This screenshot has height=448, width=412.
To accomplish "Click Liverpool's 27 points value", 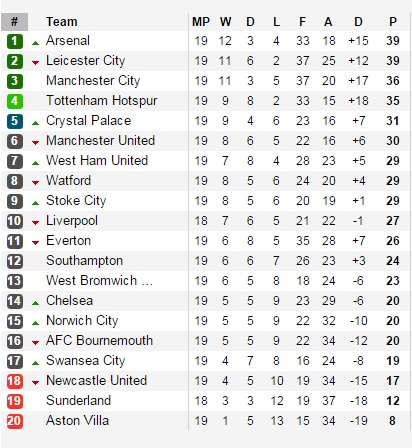I will pyautogui.click(x=393, y=221).
